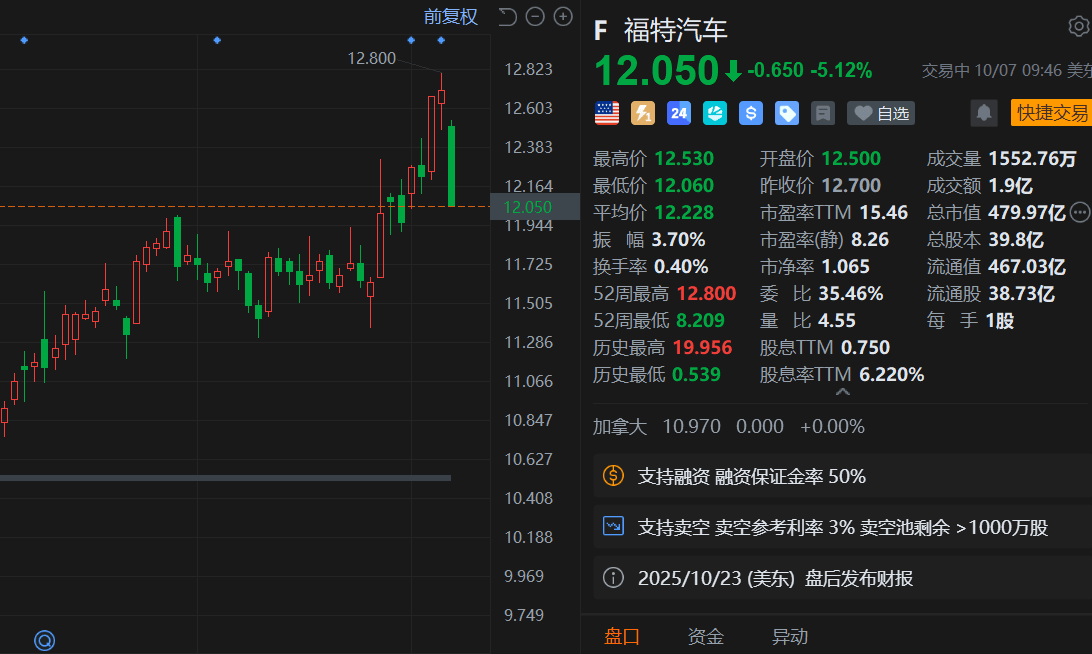Open settings gear next to stock name

click(x=1079, y=27)
